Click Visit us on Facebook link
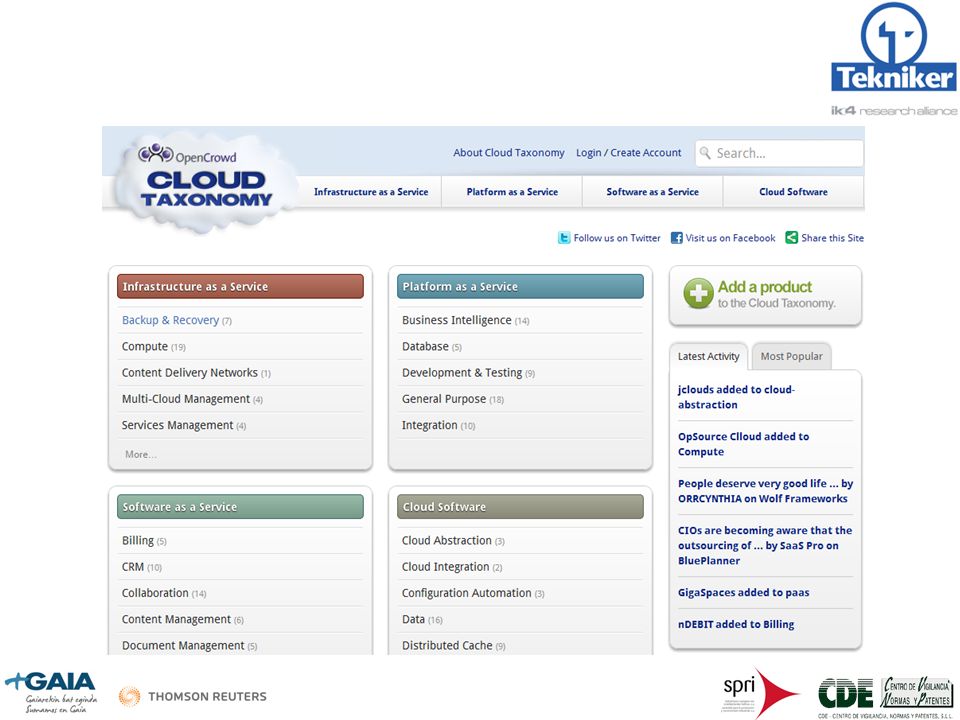 point(730,238)
